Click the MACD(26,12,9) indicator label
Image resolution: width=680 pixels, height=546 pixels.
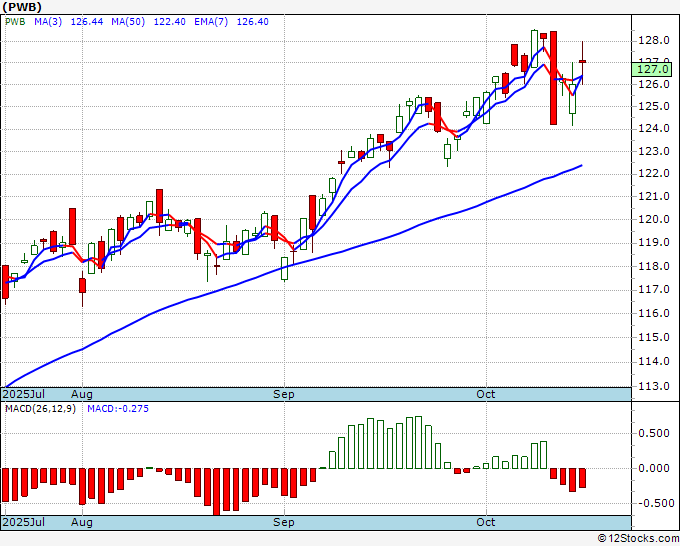click(40, 409)
